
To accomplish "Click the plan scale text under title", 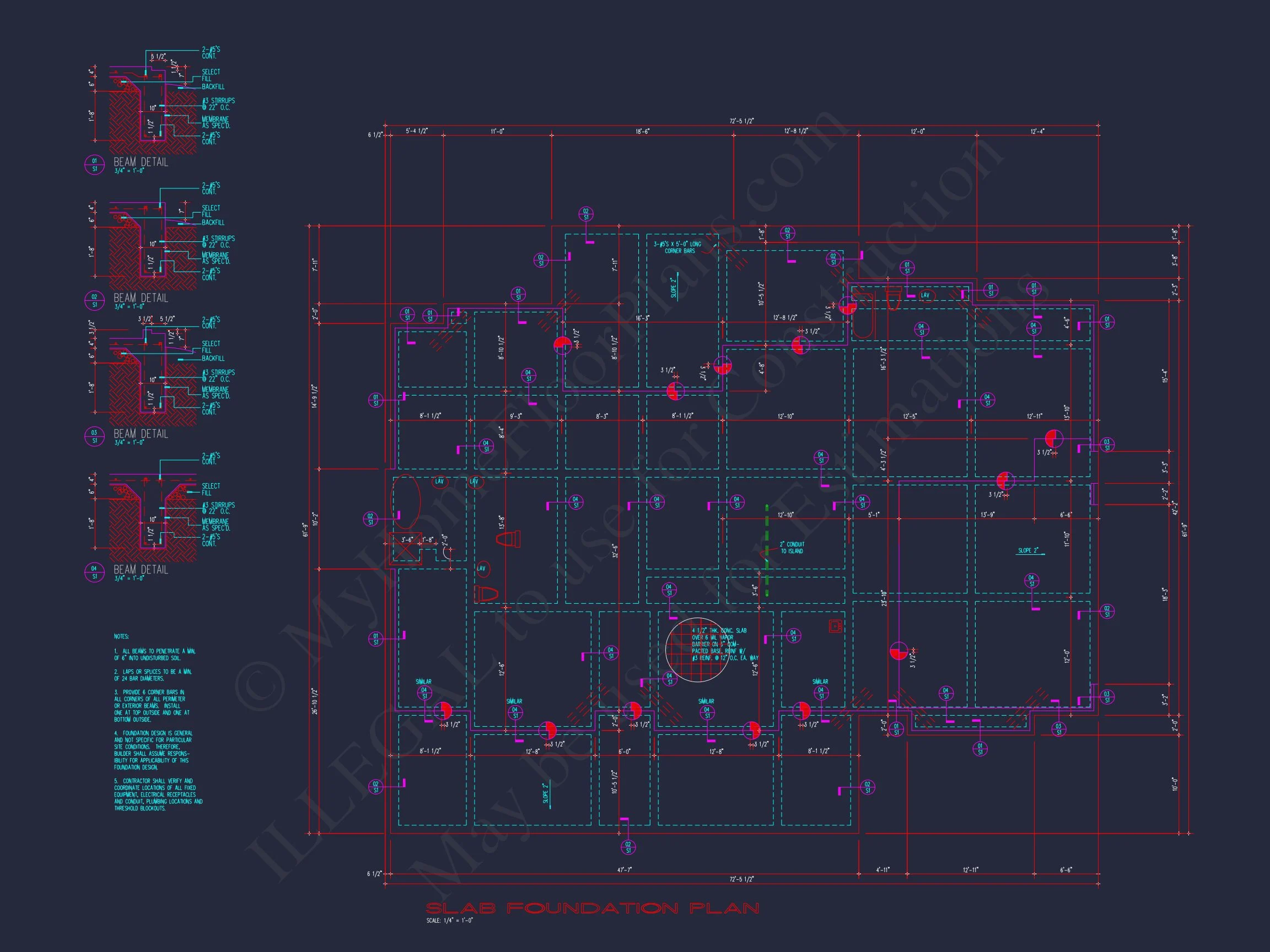I will [450, 921].
